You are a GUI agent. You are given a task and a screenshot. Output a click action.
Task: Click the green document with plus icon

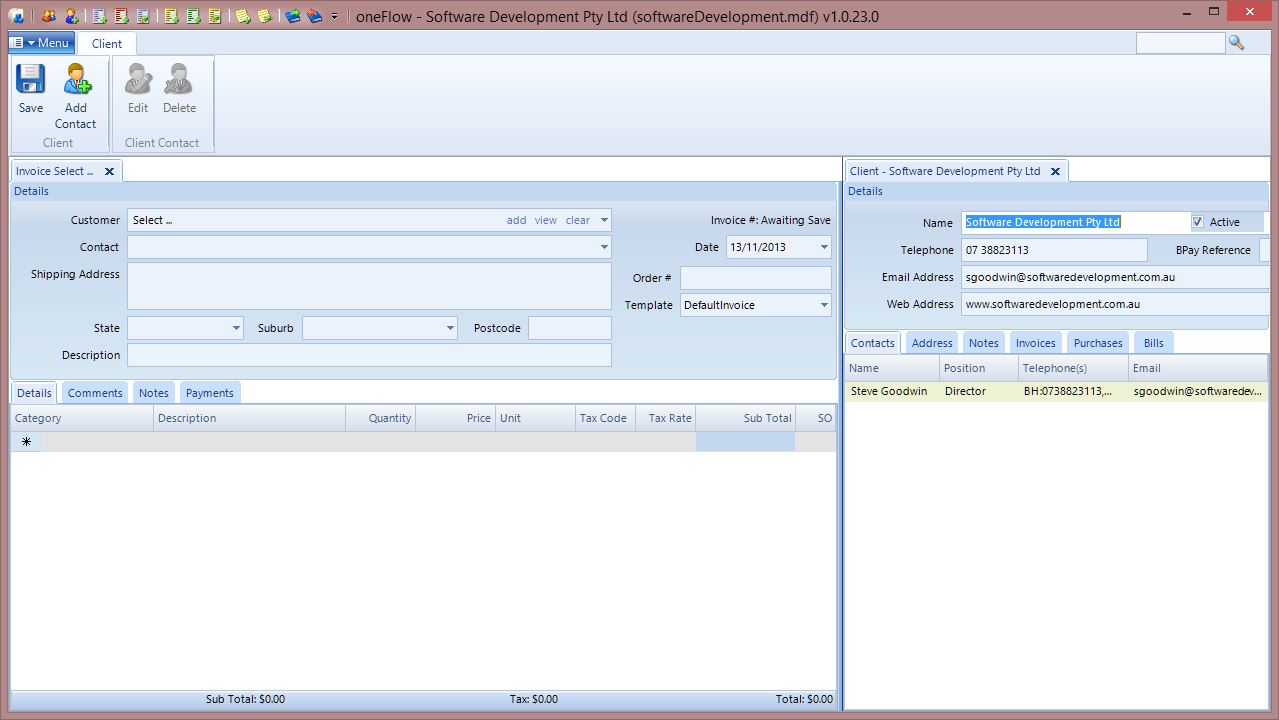[x=193, y=16]
